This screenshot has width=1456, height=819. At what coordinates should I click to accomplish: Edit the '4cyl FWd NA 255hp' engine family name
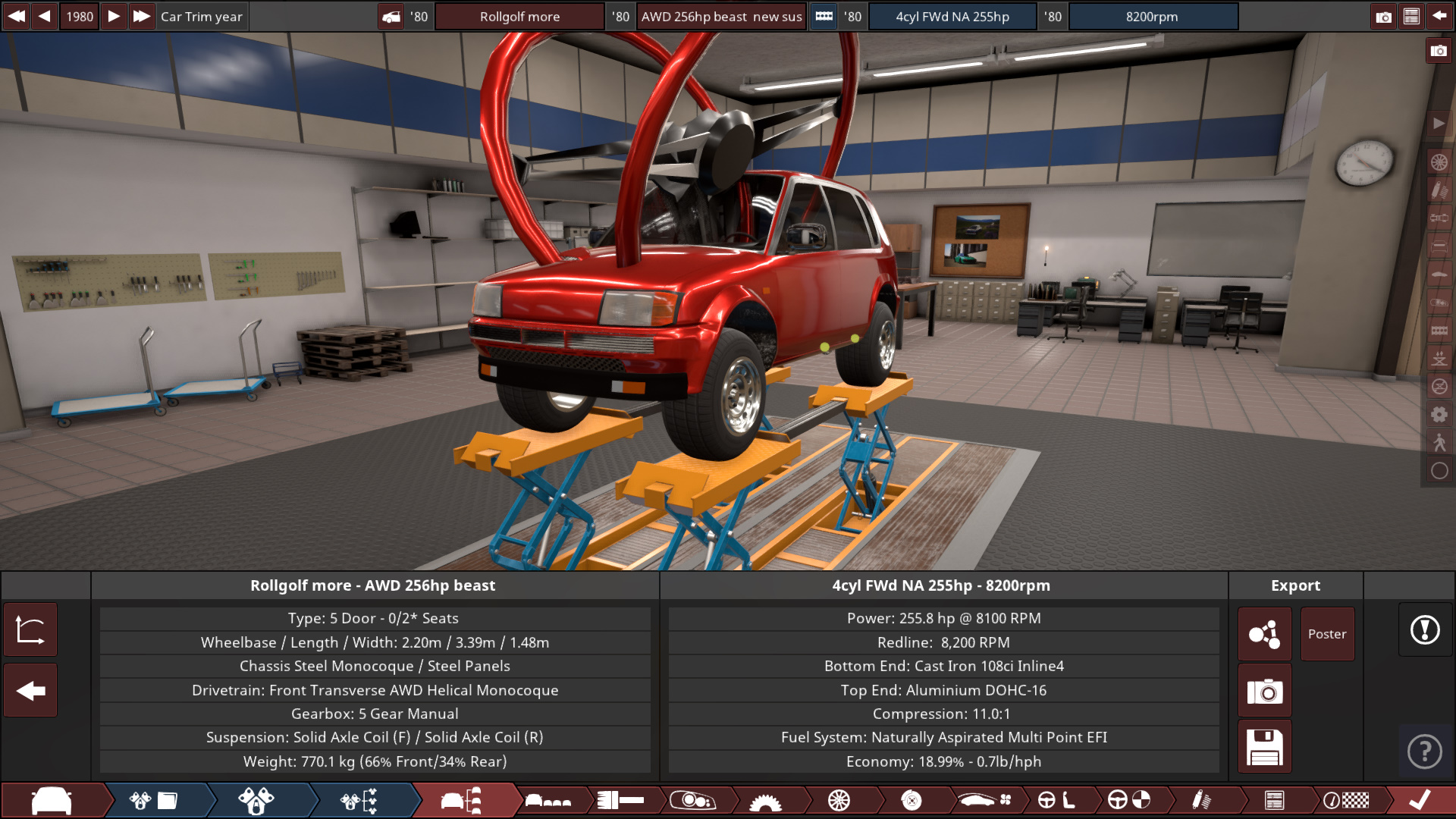952,16
